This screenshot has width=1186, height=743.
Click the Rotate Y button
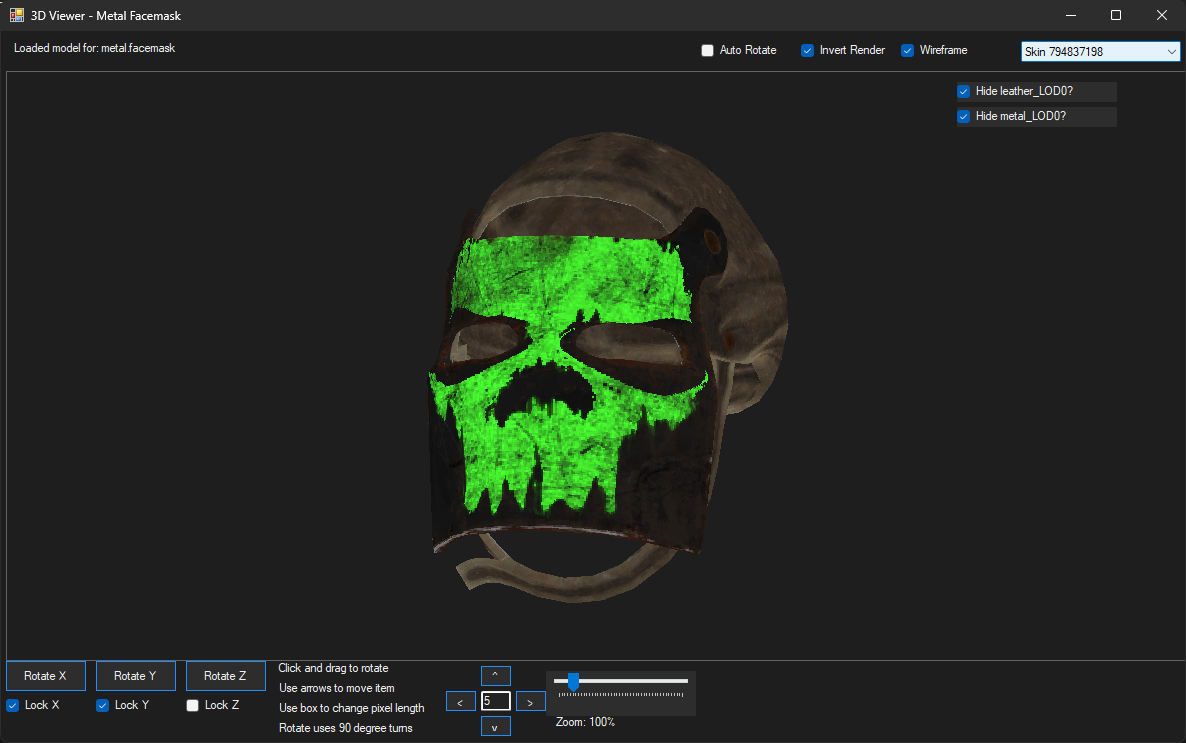pos(135,676)
